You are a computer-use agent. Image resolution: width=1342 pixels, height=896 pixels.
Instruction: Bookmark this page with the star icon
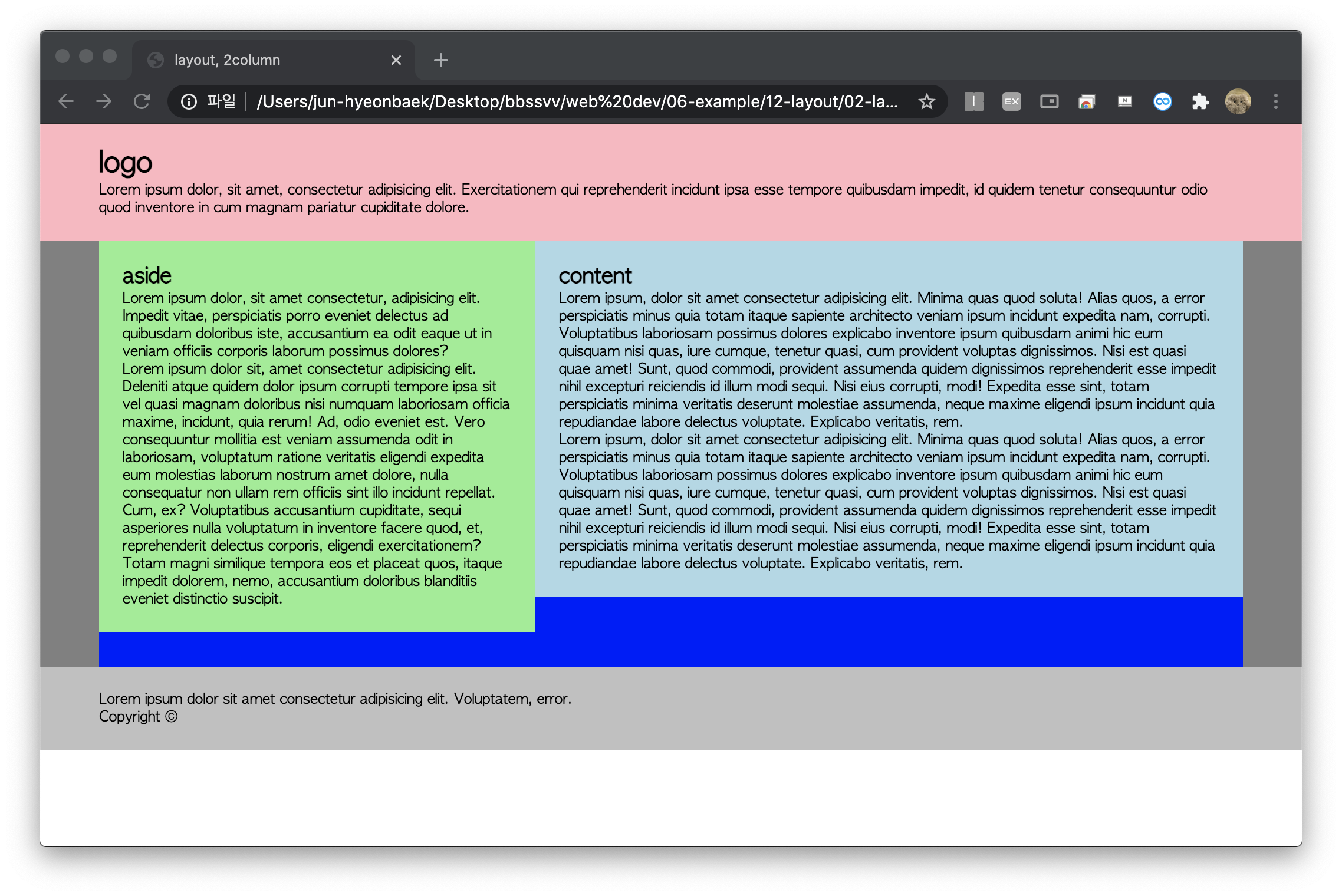pyautogui.click(x=926, y=101)
